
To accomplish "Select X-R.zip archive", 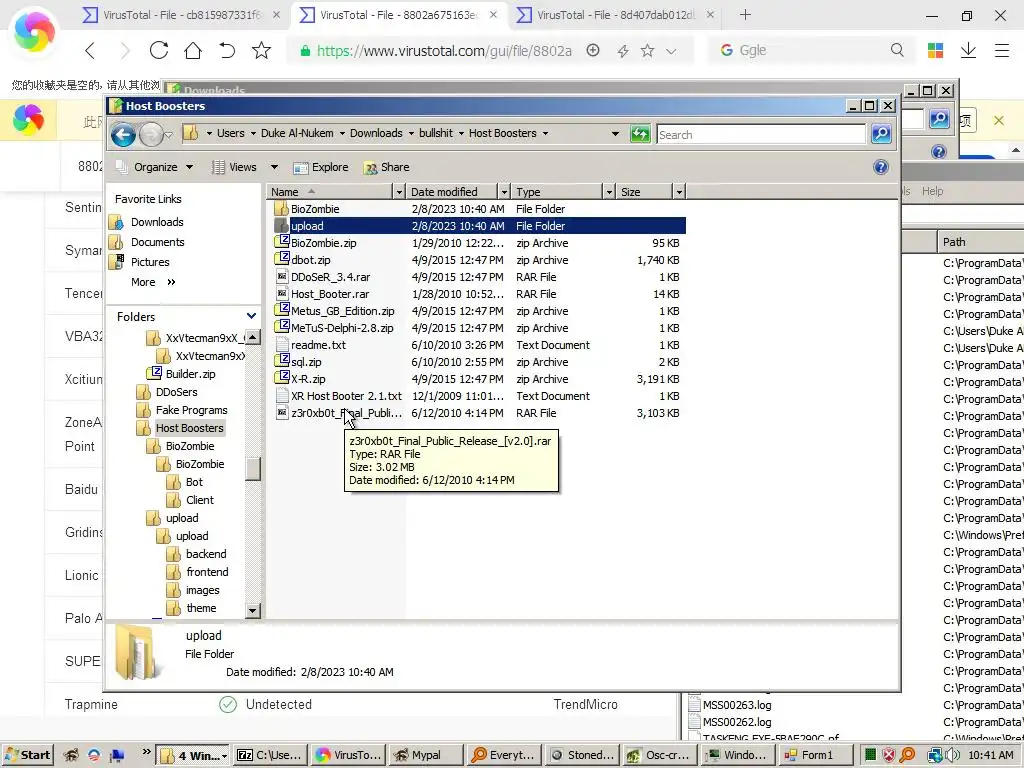I will click(x=308, y=379).
